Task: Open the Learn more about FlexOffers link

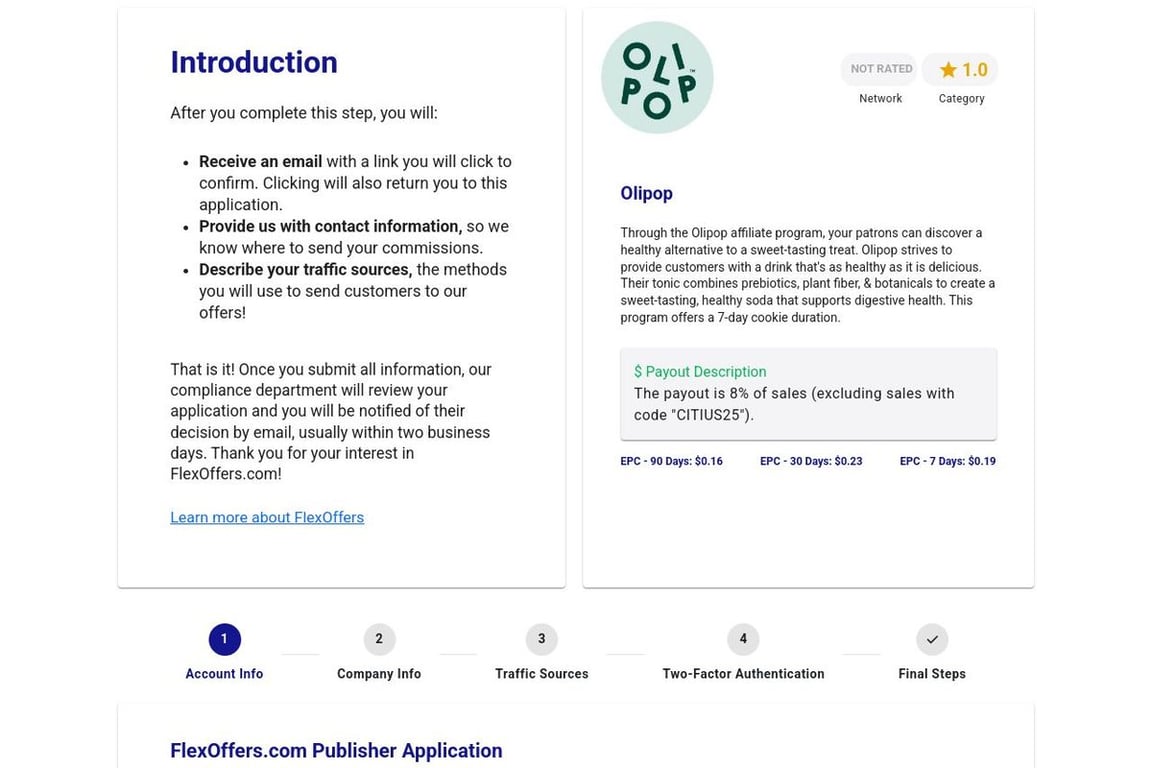Action: (x=267, y=517)
